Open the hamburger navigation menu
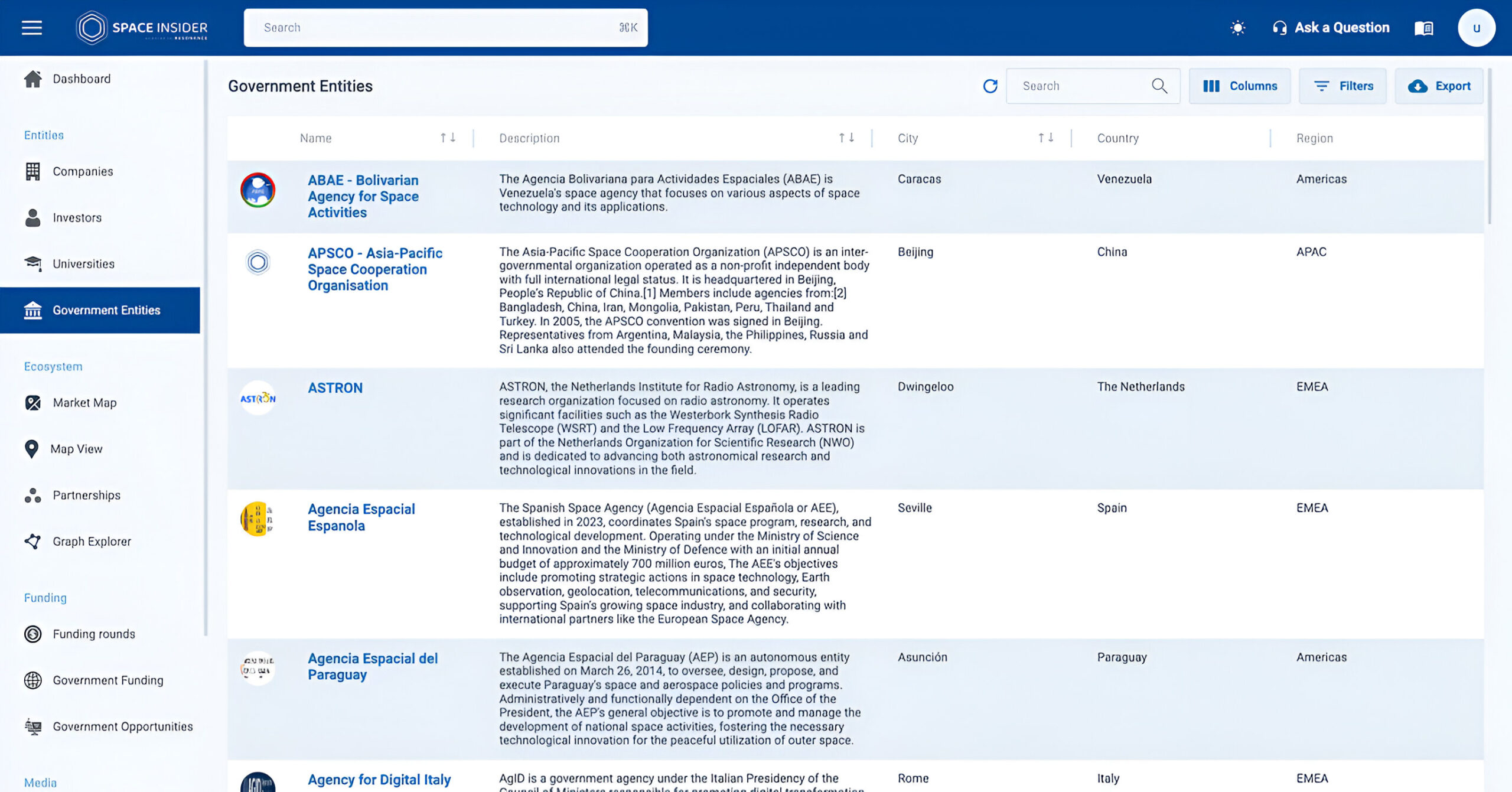The height and width of the screenshot is (792, 1512). [x=32, y=28]
